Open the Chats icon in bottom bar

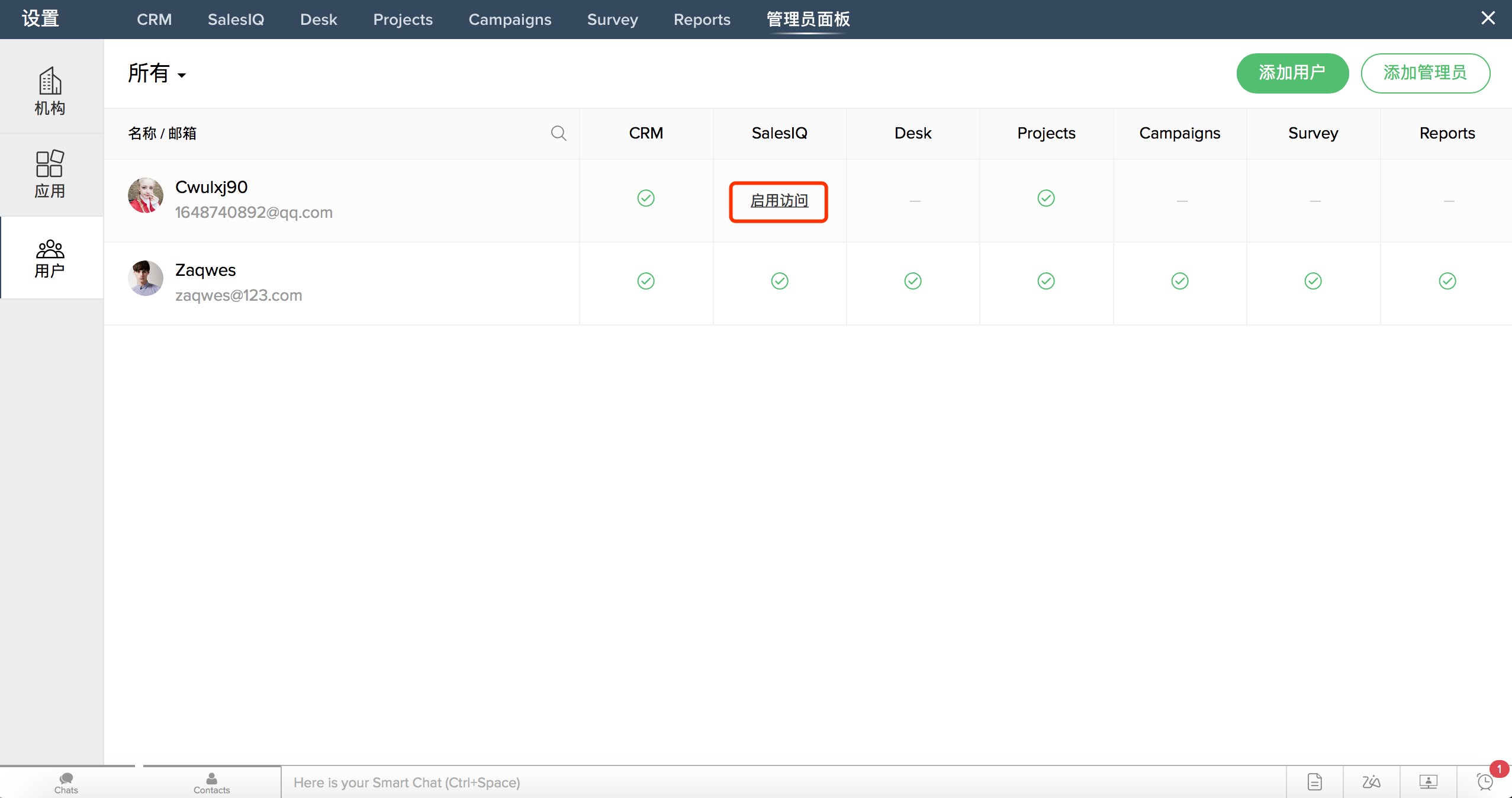point(66,782)
